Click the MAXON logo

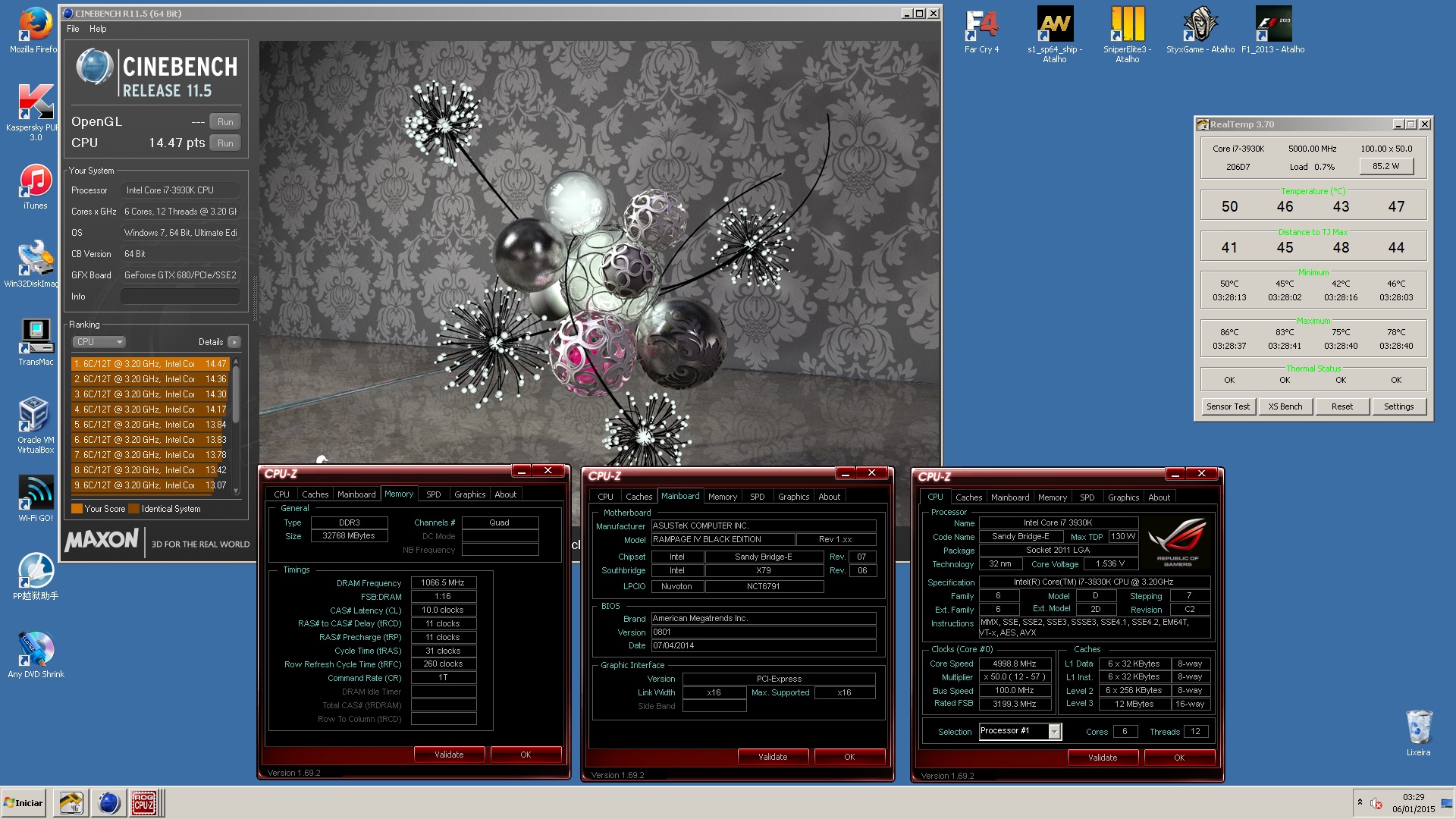pyautogui.click(x=102, y=540)
